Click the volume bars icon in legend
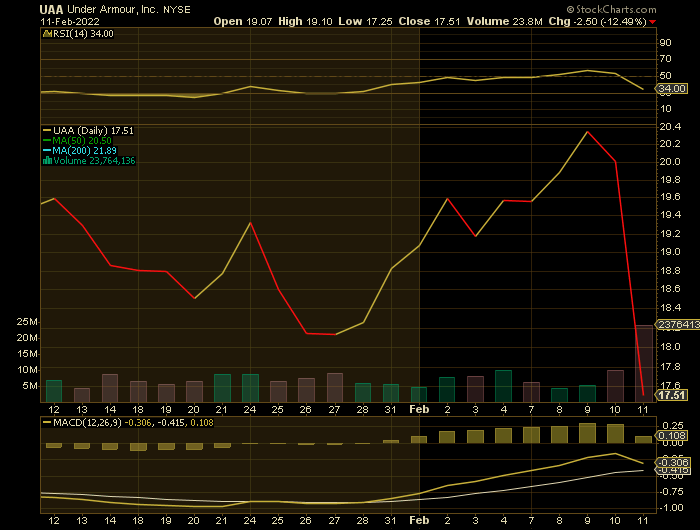Screen dimensions: 700x530 coord(47,161)
